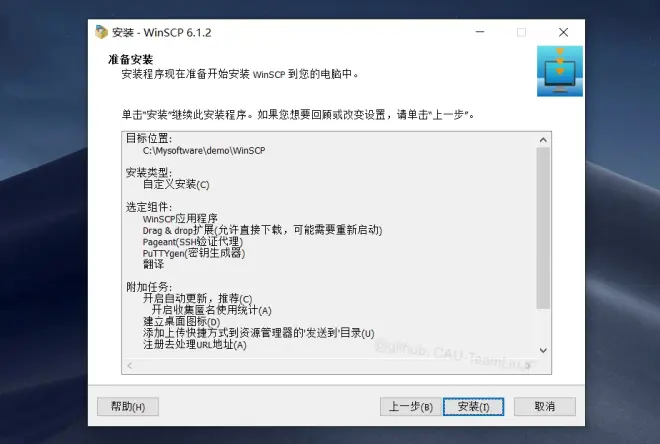Click horizontal scroll left arrow in summary
The image size is (660, 444).
[130, 365]
